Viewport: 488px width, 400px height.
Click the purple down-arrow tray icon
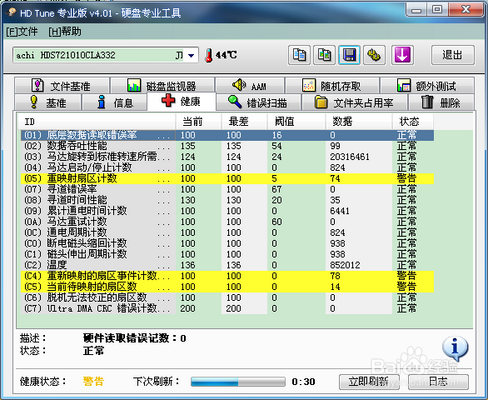click(x=402, y=55)
